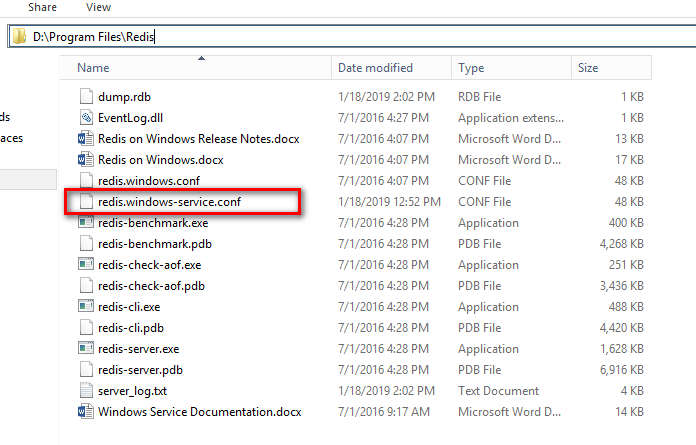Select the EventLog.dll file icon
Screen dimensions: 696x445
click(x=86, y=118)
